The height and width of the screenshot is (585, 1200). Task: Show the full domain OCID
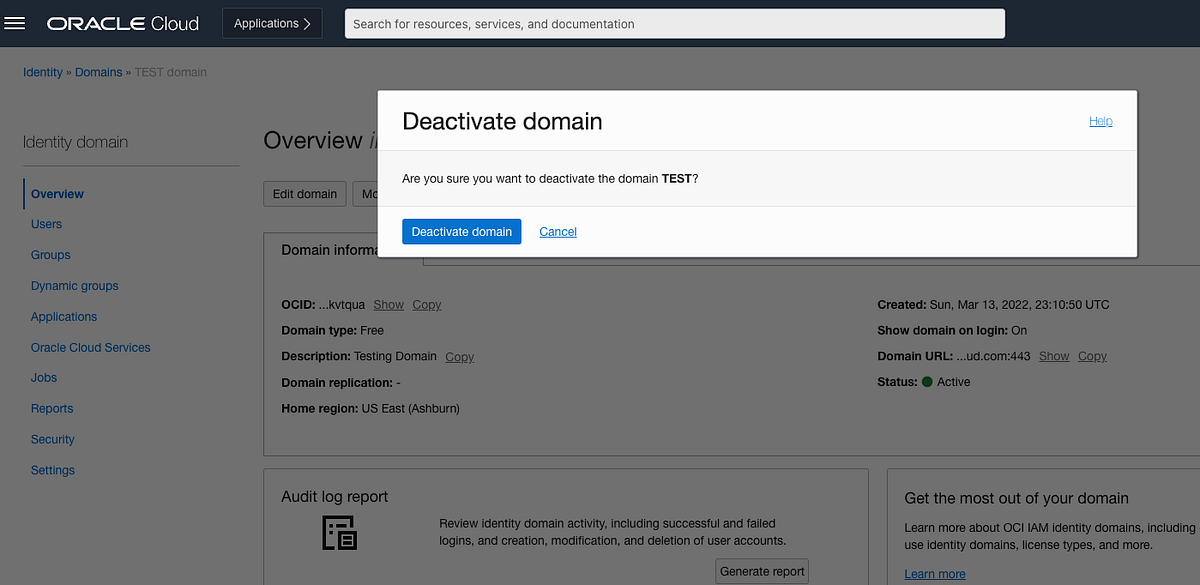pos(388,304)
